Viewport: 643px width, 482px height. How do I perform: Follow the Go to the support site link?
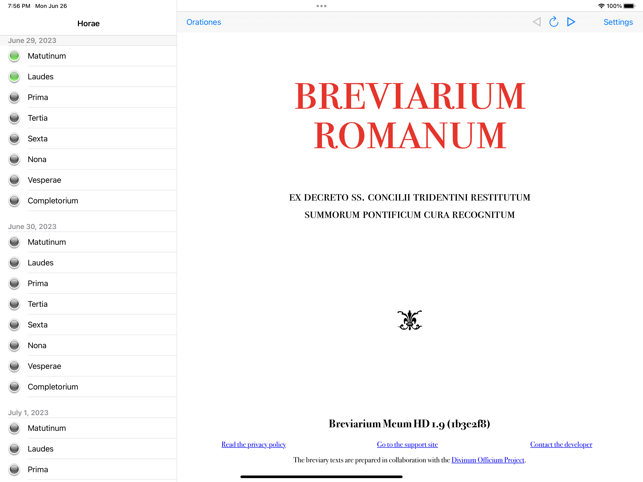coord(407,444)
